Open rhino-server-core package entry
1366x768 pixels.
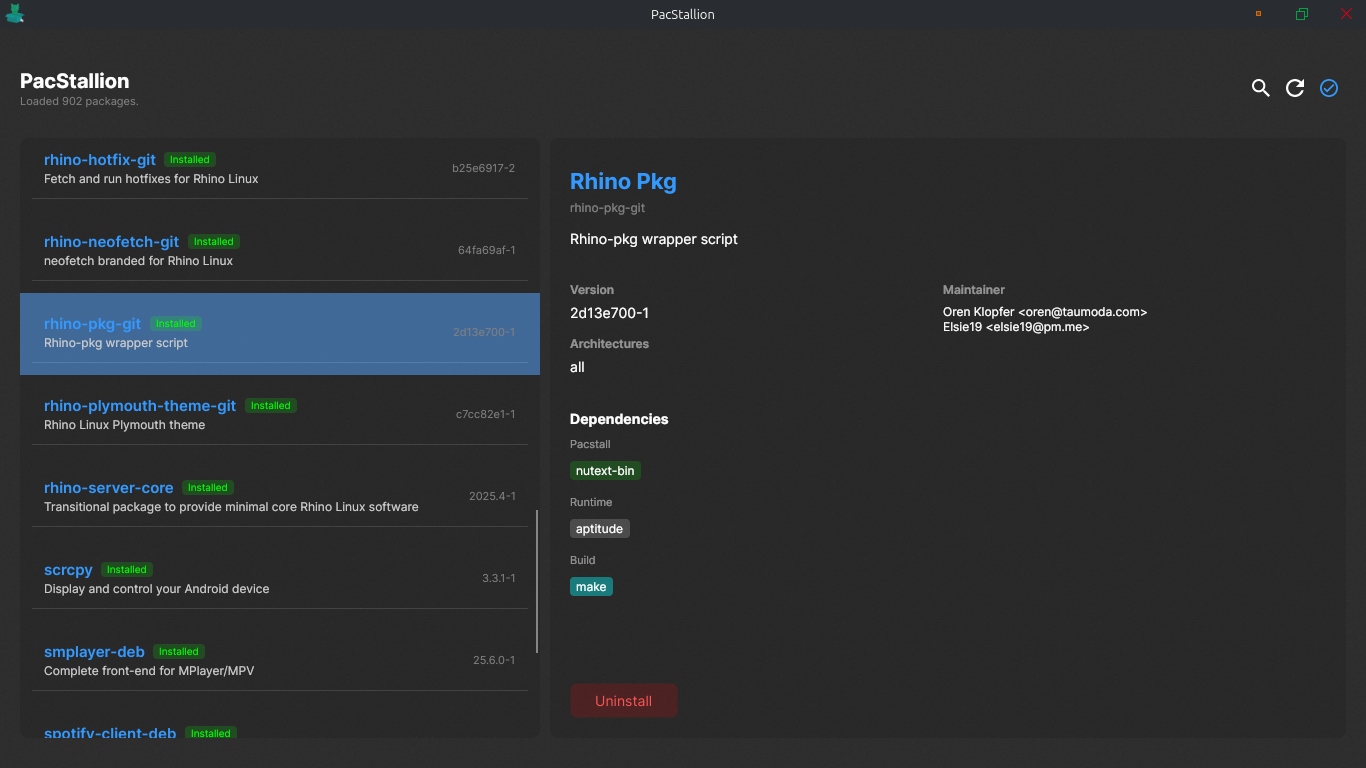280,497
